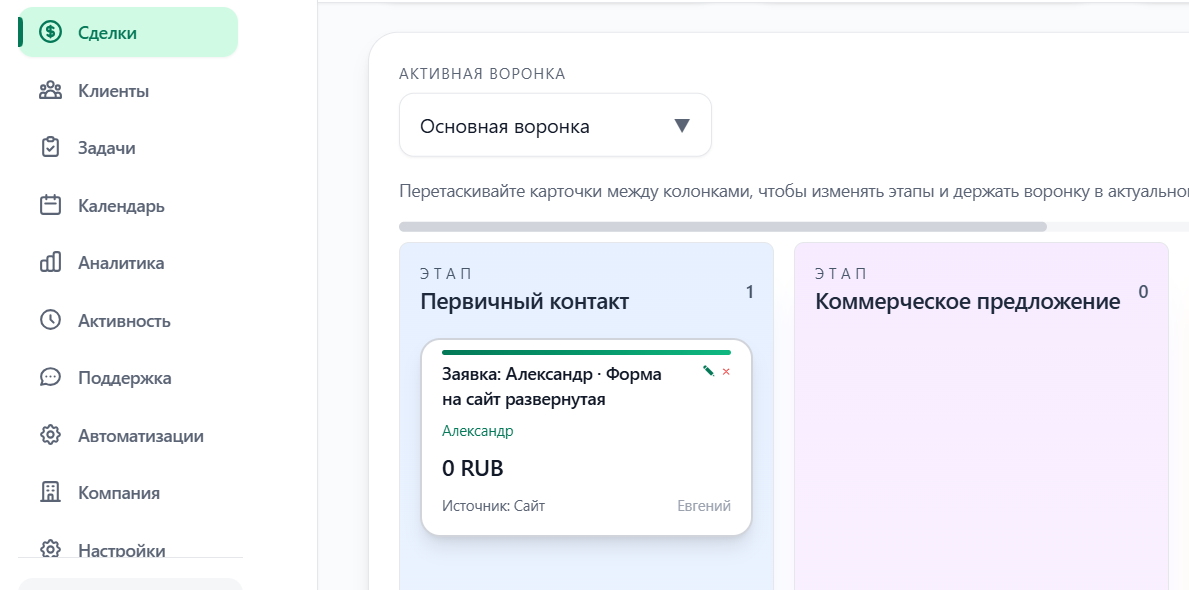This screenshot has height=590, width=1189.
Task: Click the Евгений owner label
Action: click(704, 505)
